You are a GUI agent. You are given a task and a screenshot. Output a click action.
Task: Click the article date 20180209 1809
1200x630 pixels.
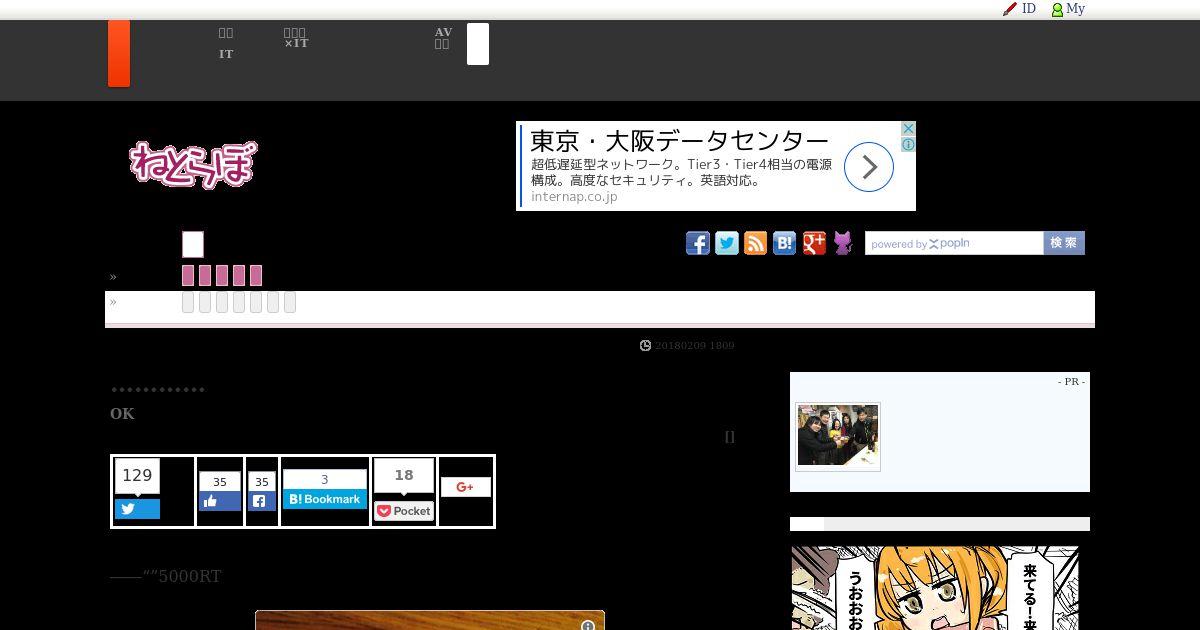[x=695, y=345]
